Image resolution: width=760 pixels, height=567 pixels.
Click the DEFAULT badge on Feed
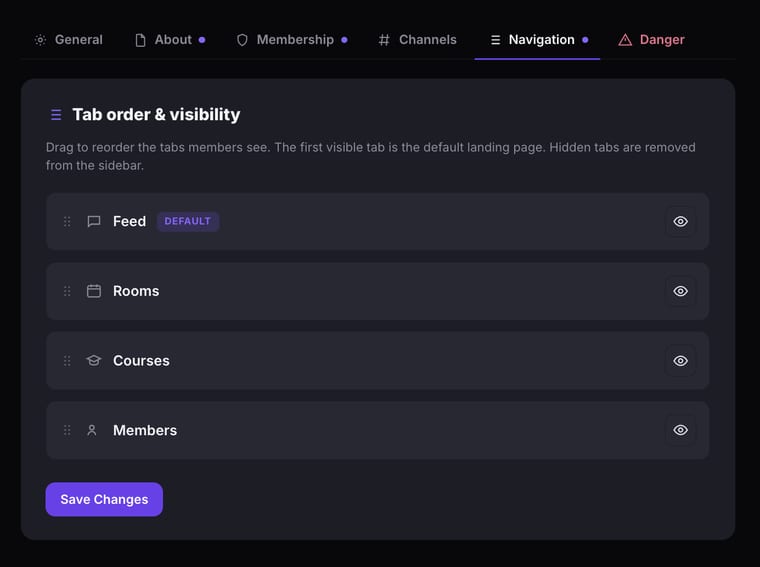(x=188, y=221)
